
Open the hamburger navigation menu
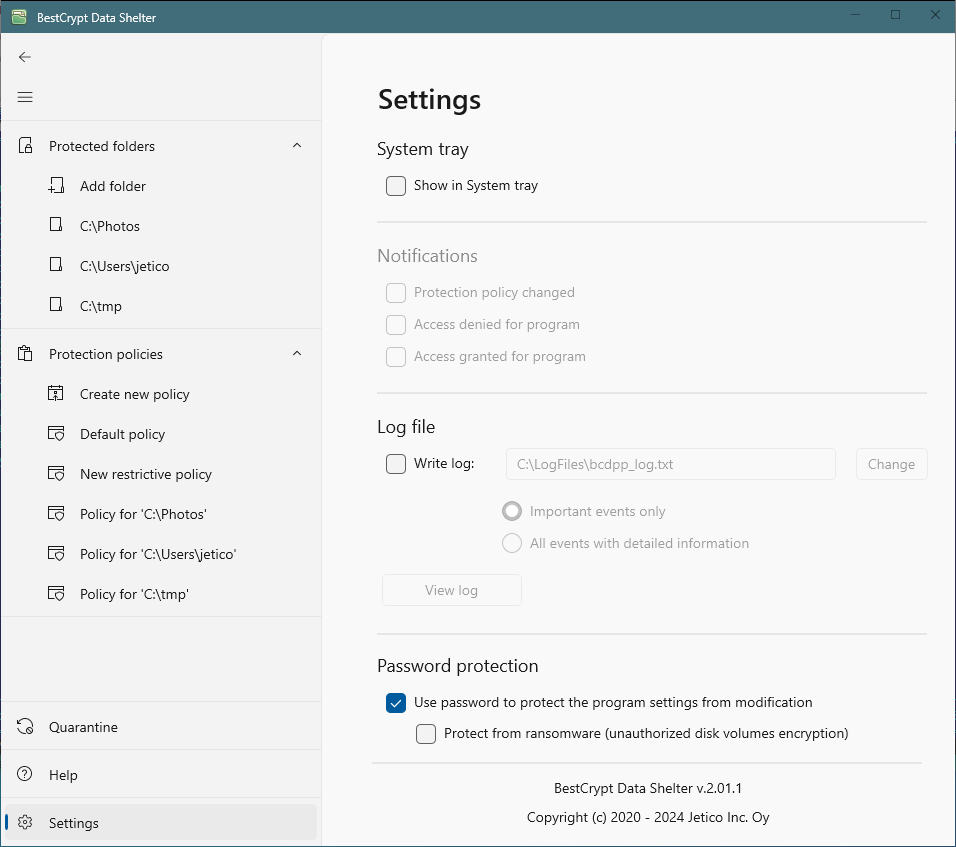coord(25,97)
